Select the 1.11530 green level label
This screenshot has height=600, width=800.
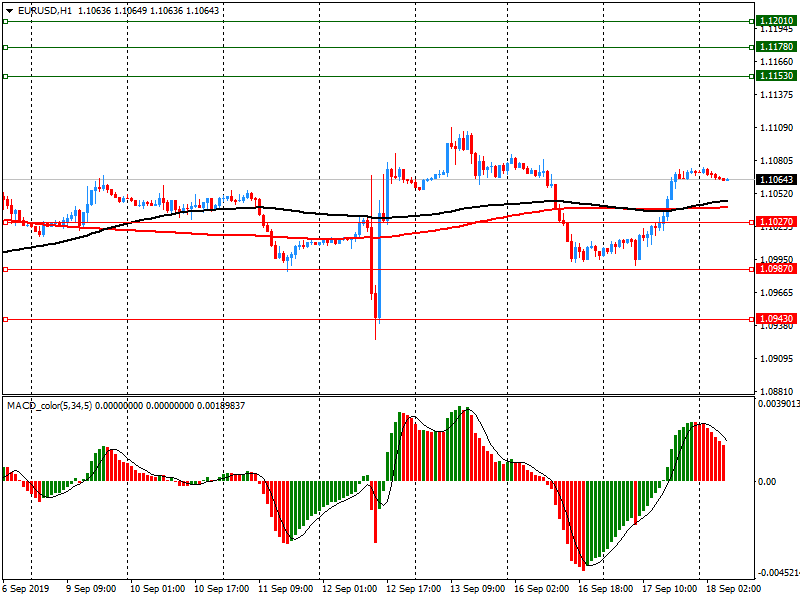click(776, 76)
